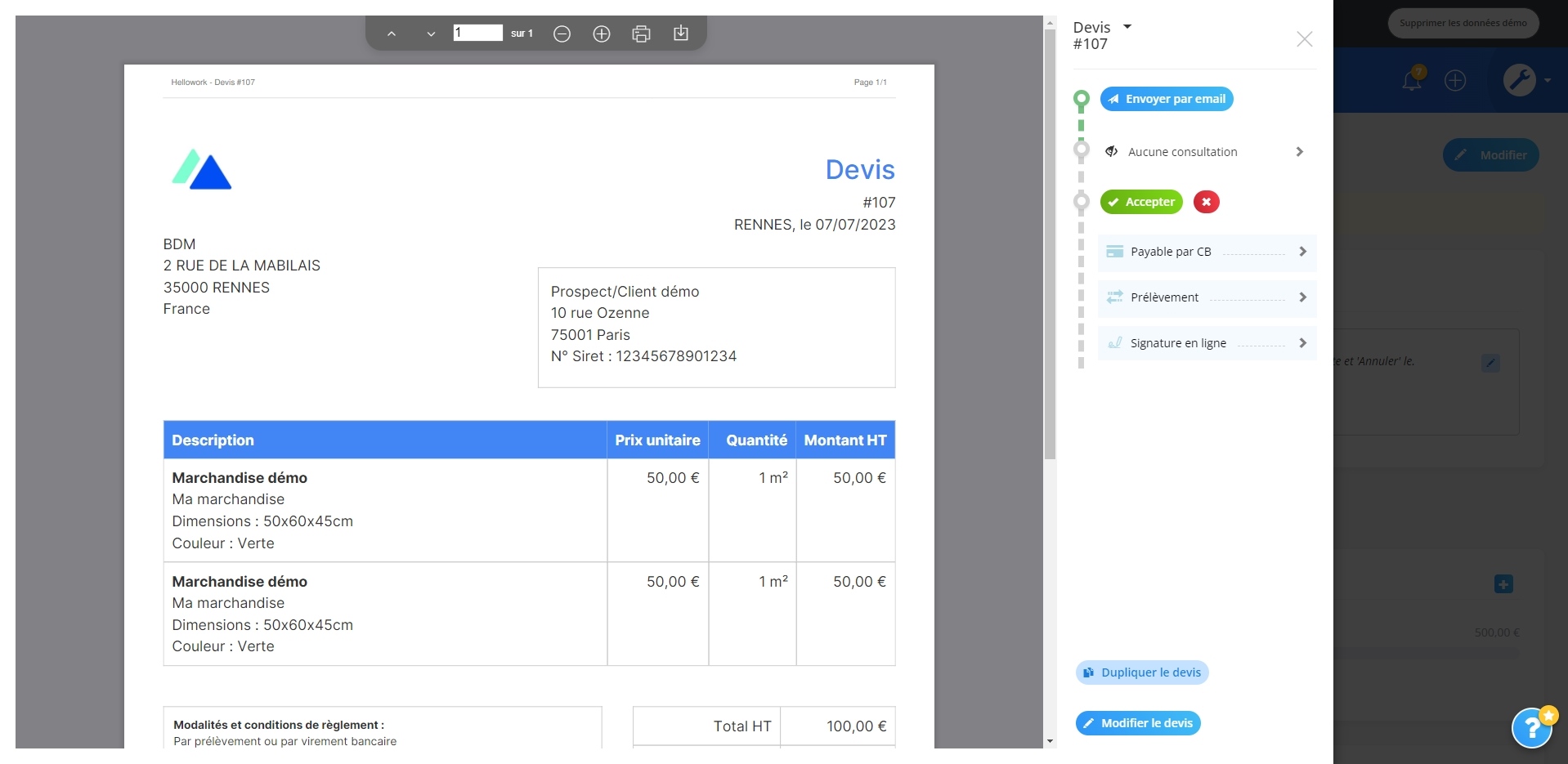Zoom out the PDF with the minus icon
1568x764 pixels.
(x=562, y=34)
